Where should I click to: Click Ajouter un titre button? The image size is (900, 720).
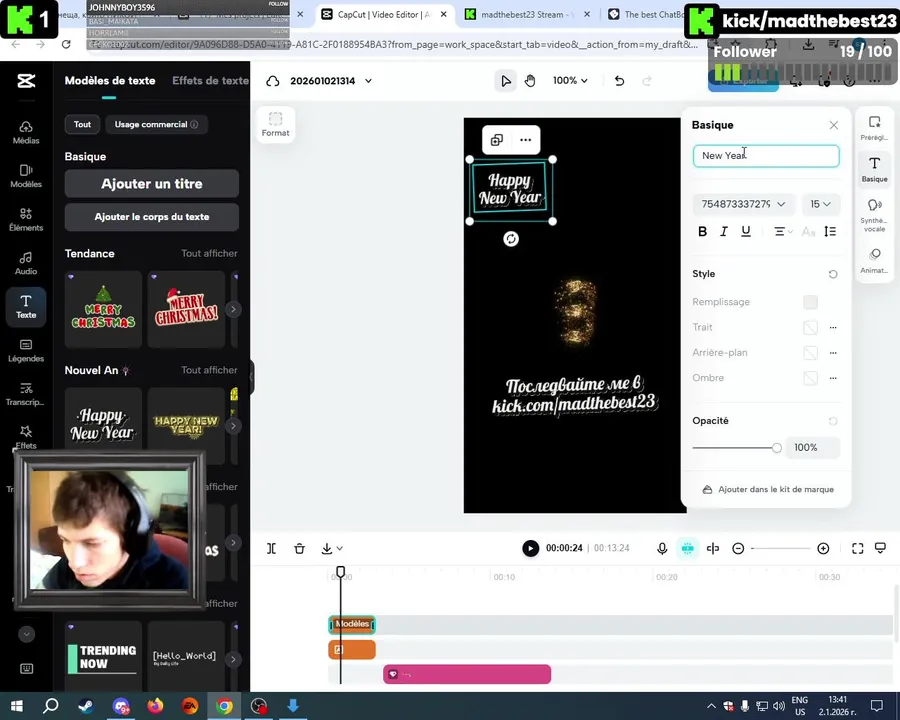point(152,184)
